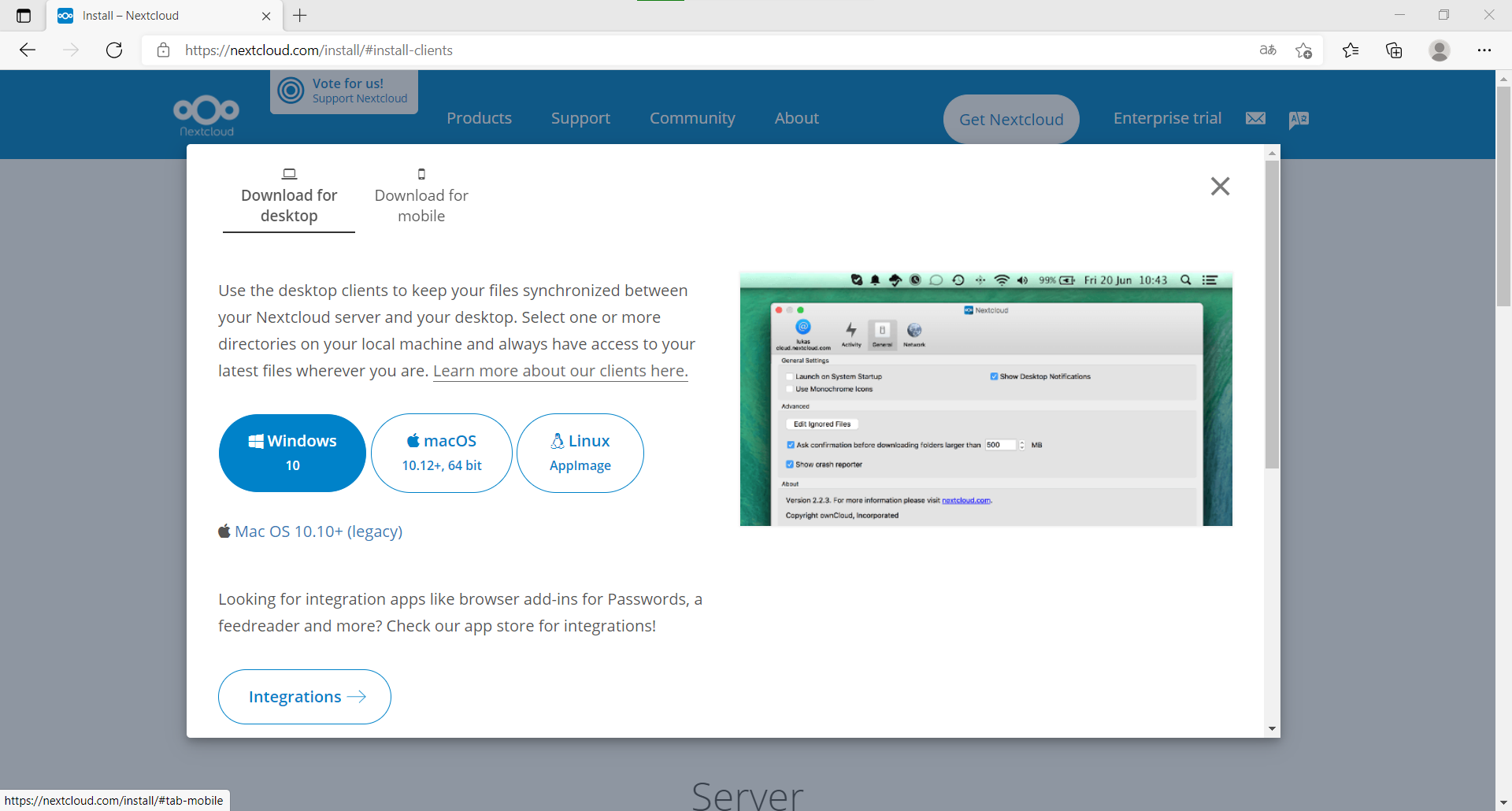Screen dimensions: 1512x811
Task: Click the dialog's vertical scrollbar
Action: click(1272, 315)
